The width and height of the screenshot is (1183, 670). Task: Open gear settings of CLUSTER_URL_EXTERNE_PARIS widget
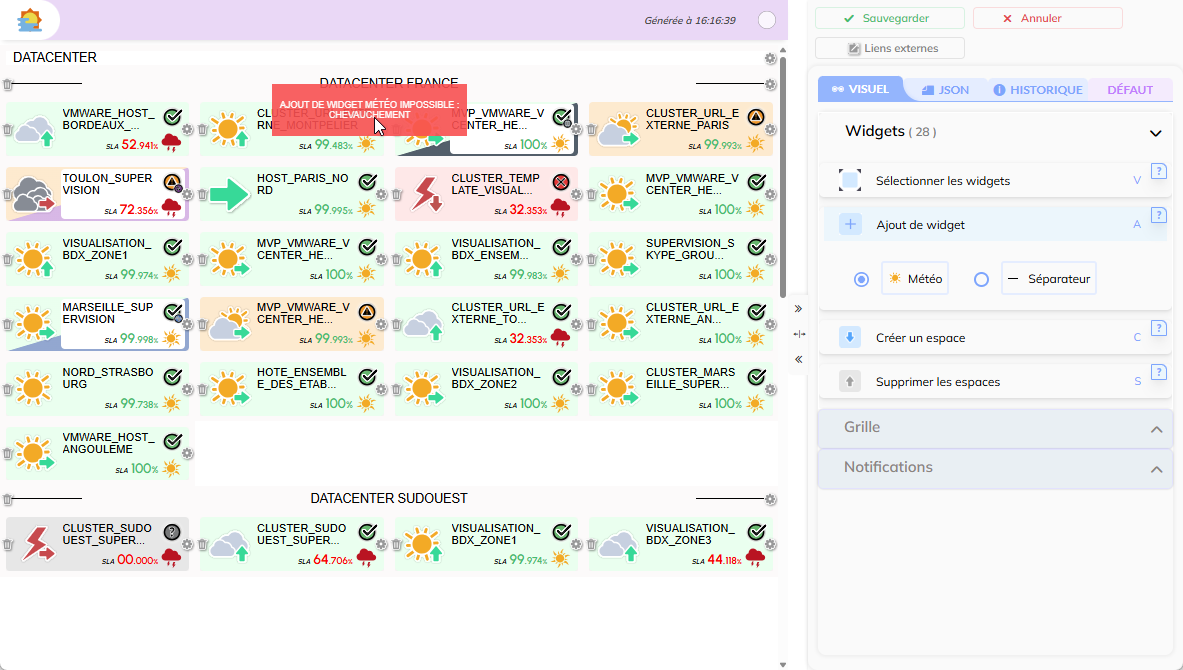point(771,130)
